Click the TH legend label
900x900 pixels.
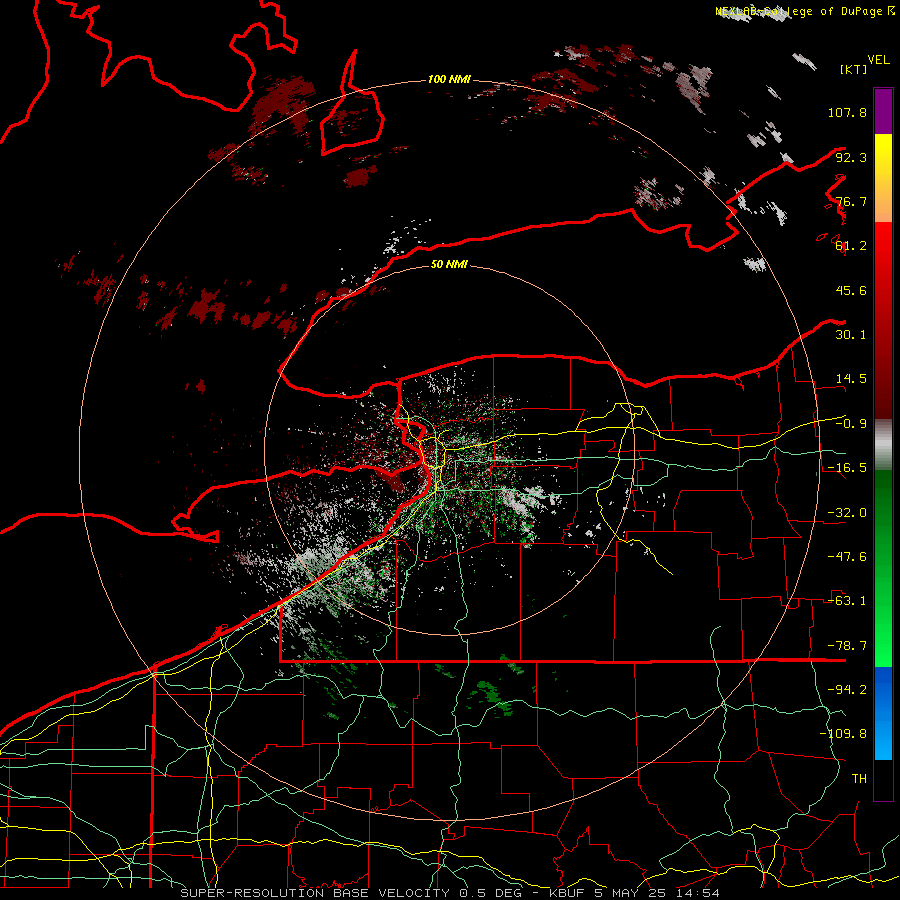point(859,779)
